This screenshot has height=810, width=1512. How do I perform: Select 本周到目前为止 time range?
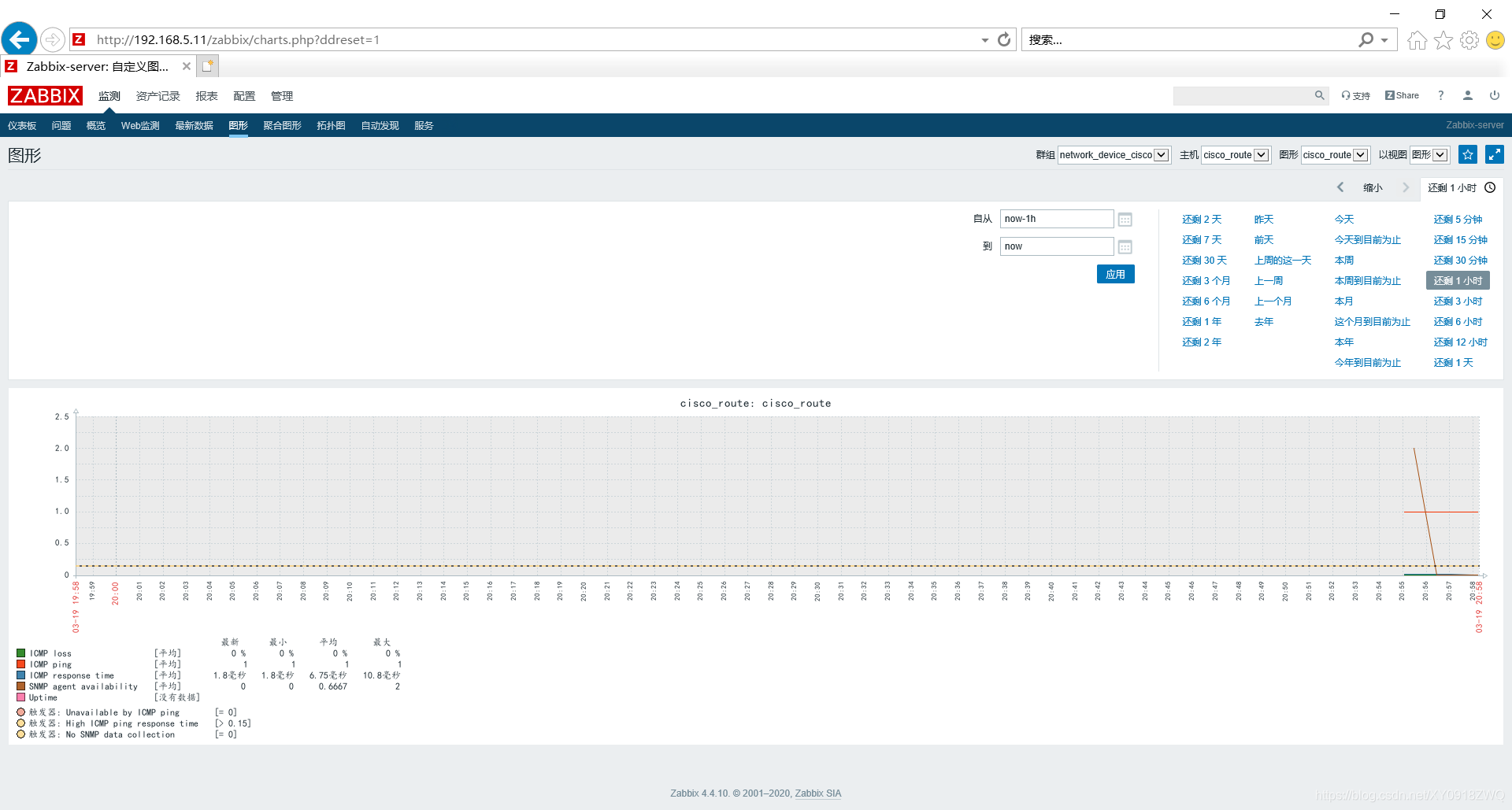1368,281
